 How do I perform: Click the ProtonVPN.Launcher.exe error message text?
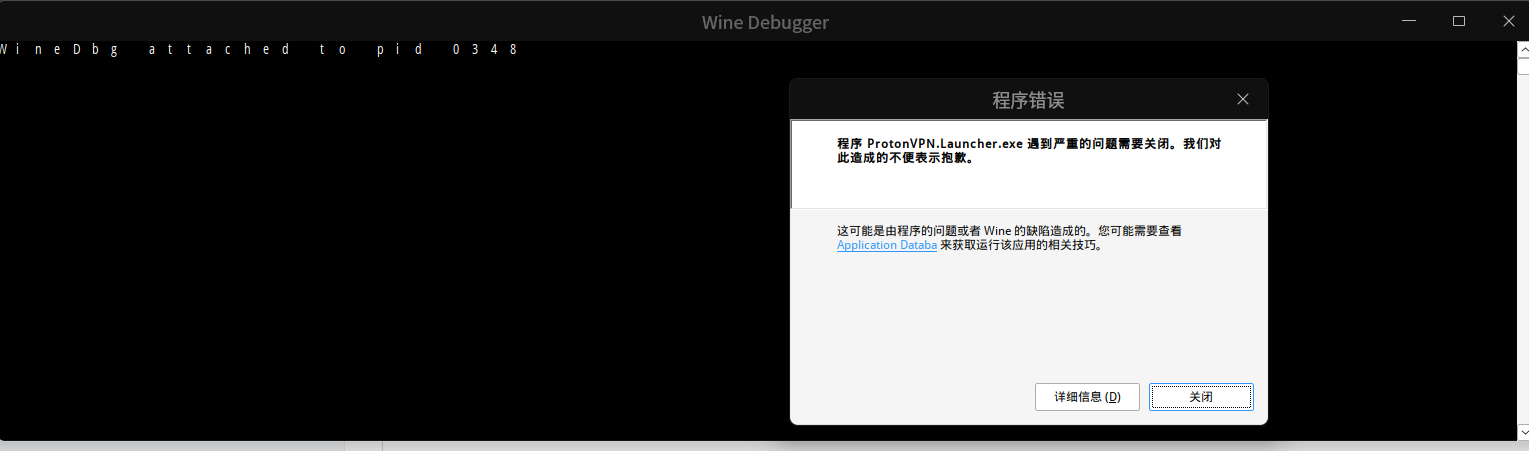[x=1029, y=151]
